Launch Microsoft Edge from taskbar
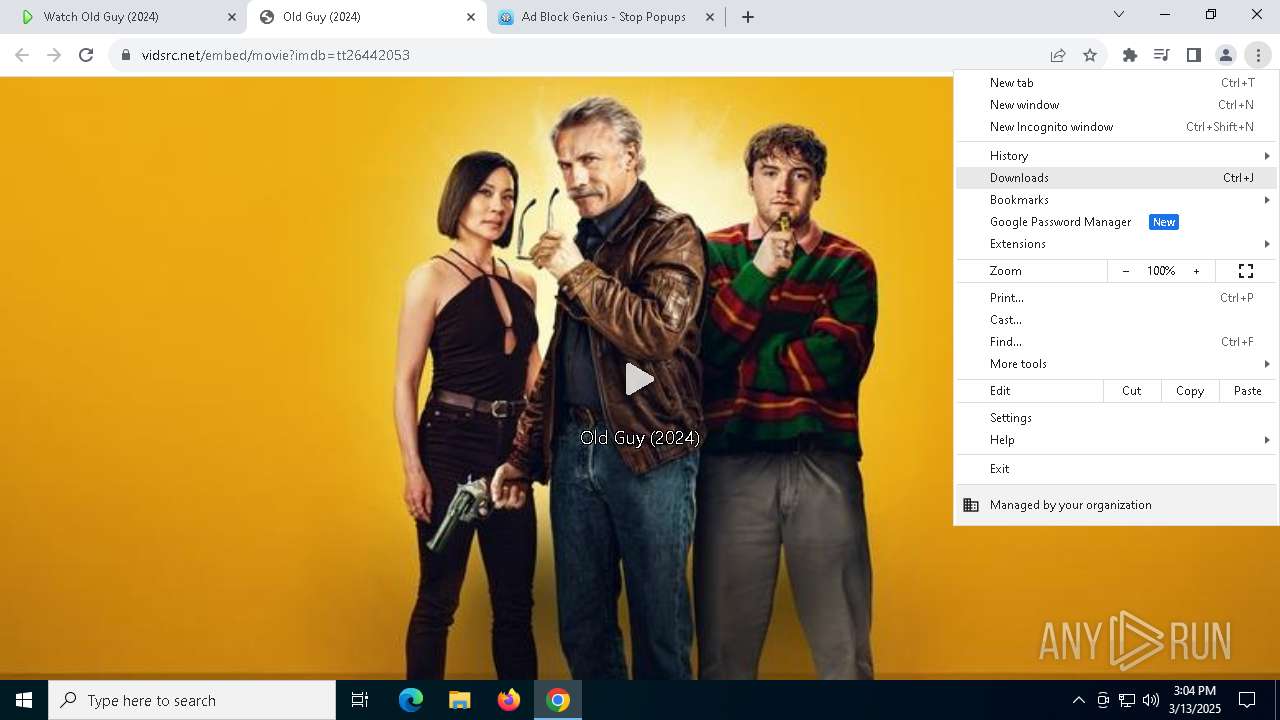The image size is (1280, 720). pyautogui.click(x=411, y=700)
